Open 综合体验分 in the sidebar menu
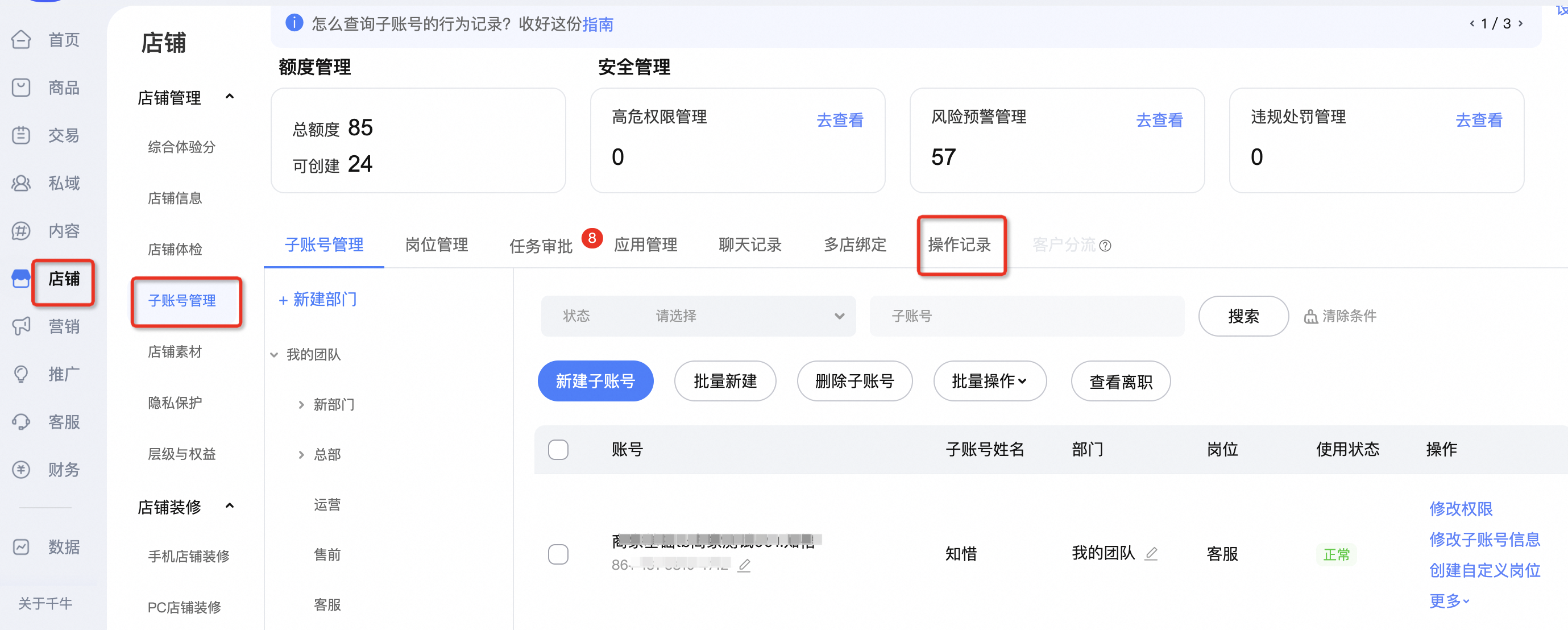This screenshot has height=630, width=1568. tap(181, 147)
